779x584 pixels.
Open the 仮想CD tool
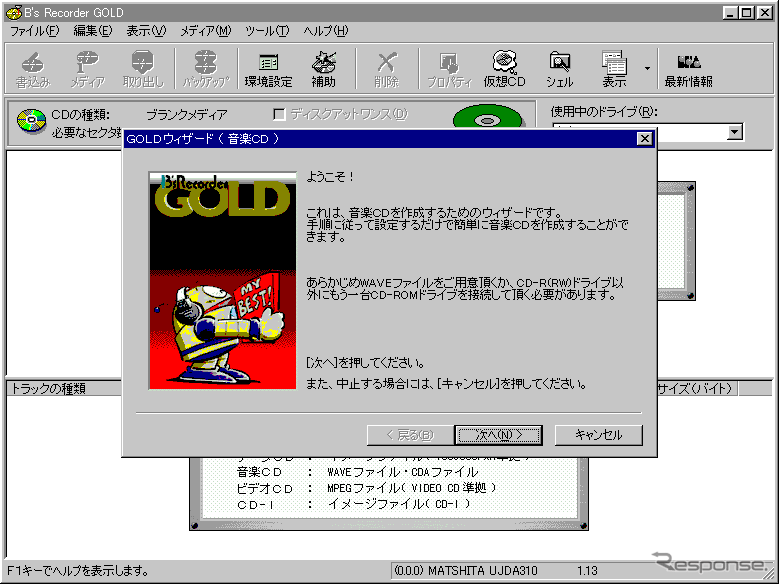[x=505, y=70]
